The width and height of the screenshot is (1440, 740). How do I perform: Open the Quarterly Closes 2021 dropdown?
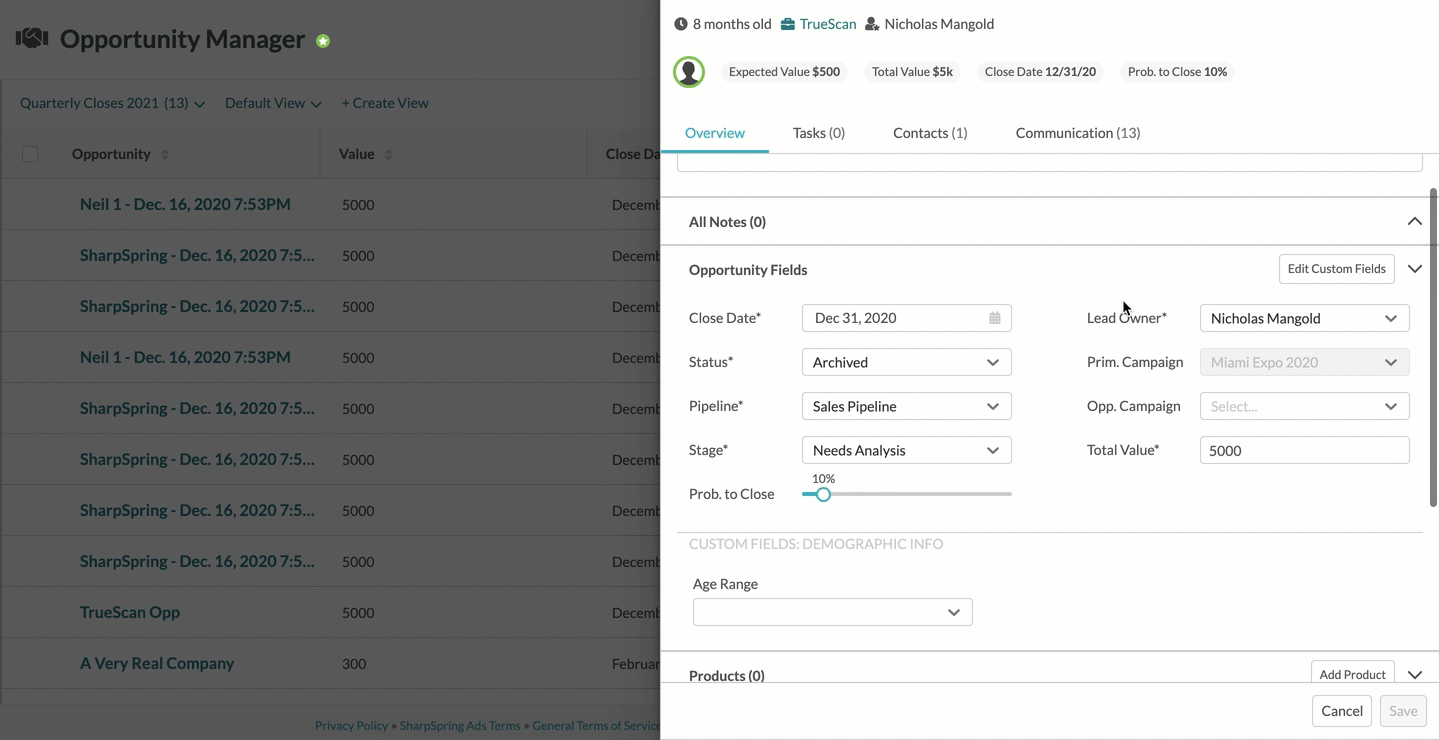(112, 103)
